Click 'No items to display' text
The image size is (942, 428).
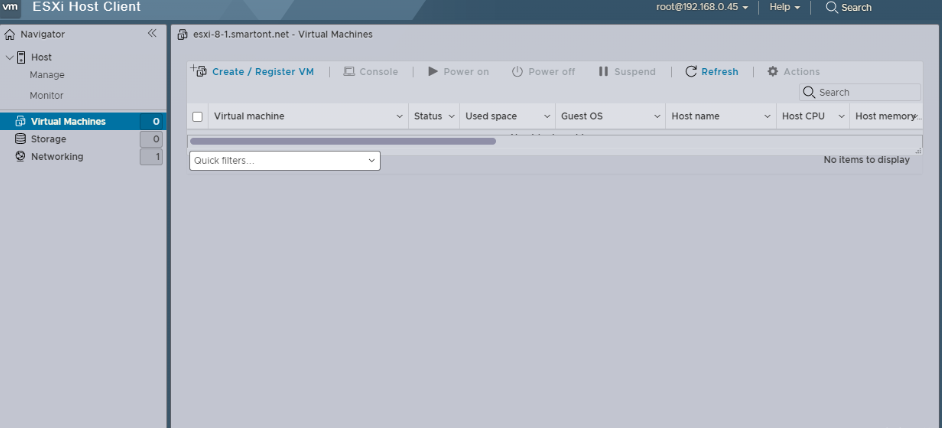tap(866, 159)
